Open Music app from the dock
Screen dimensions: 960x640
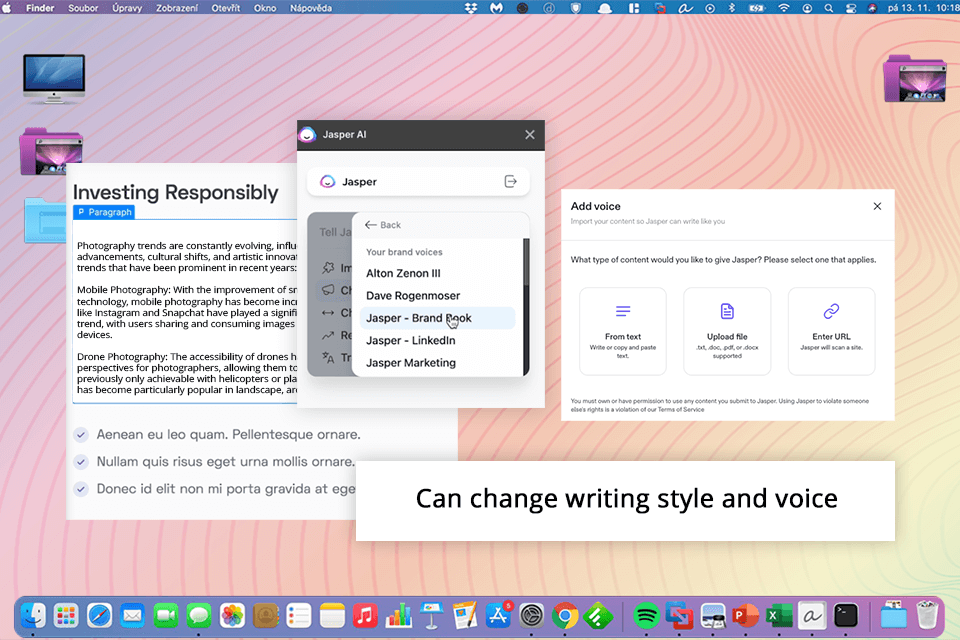pos(365,616)
